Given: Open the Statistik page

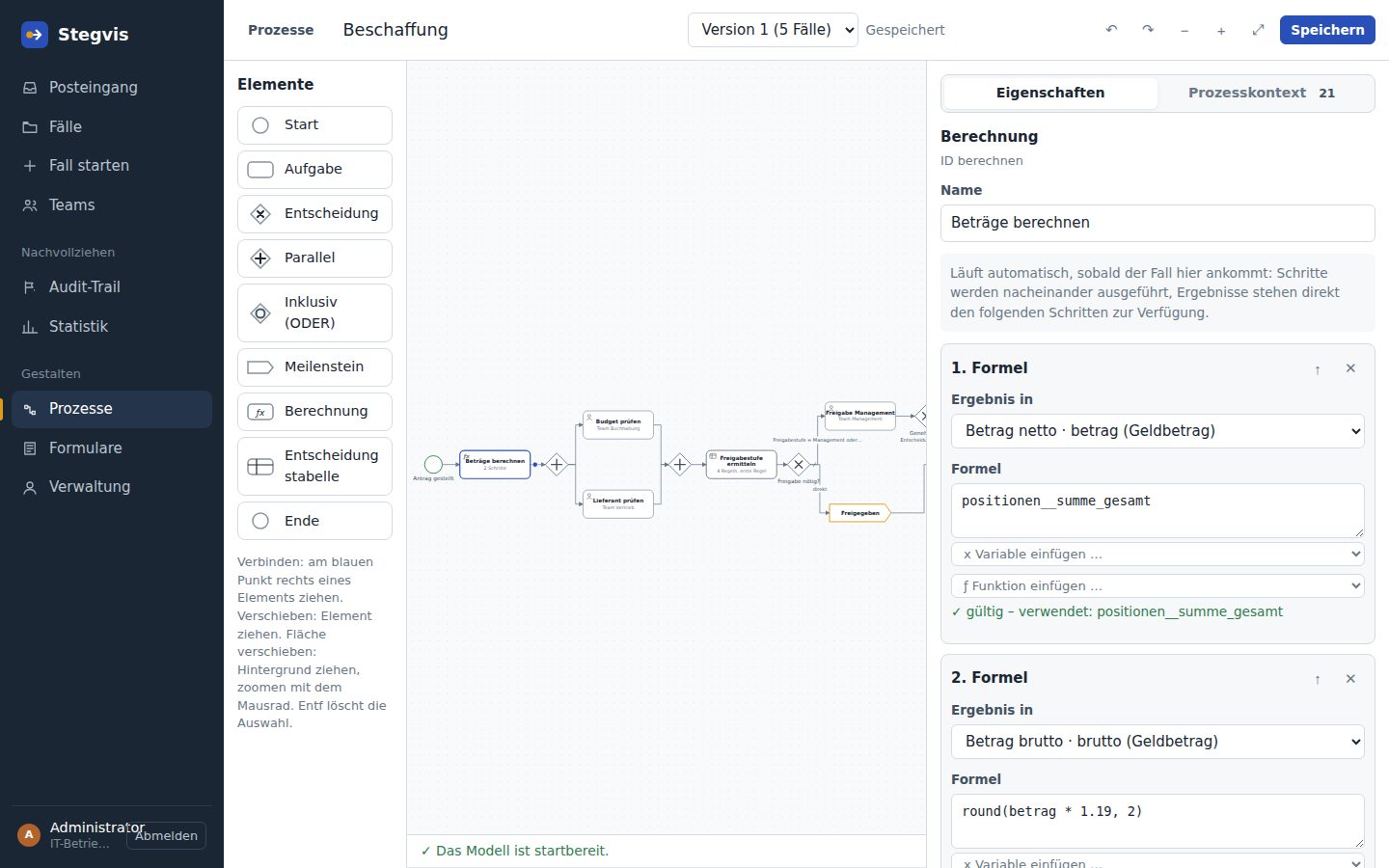Looking at the screenshot, I should tap(112, 327).
